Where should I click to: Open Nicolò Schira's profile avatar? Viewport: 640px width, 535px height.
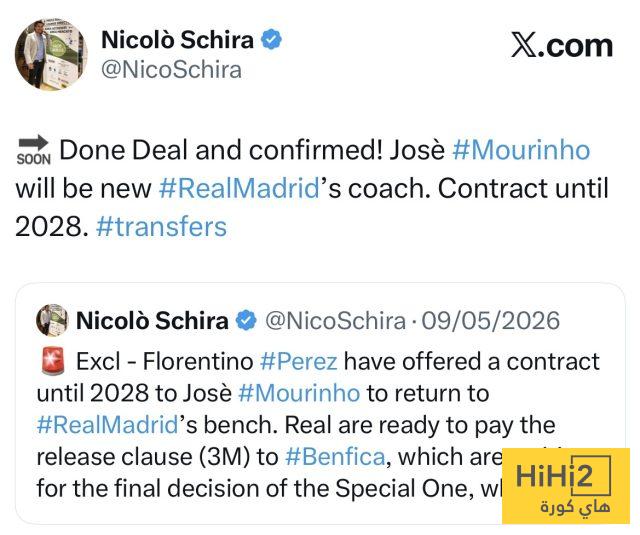click(x=51, y=54)
